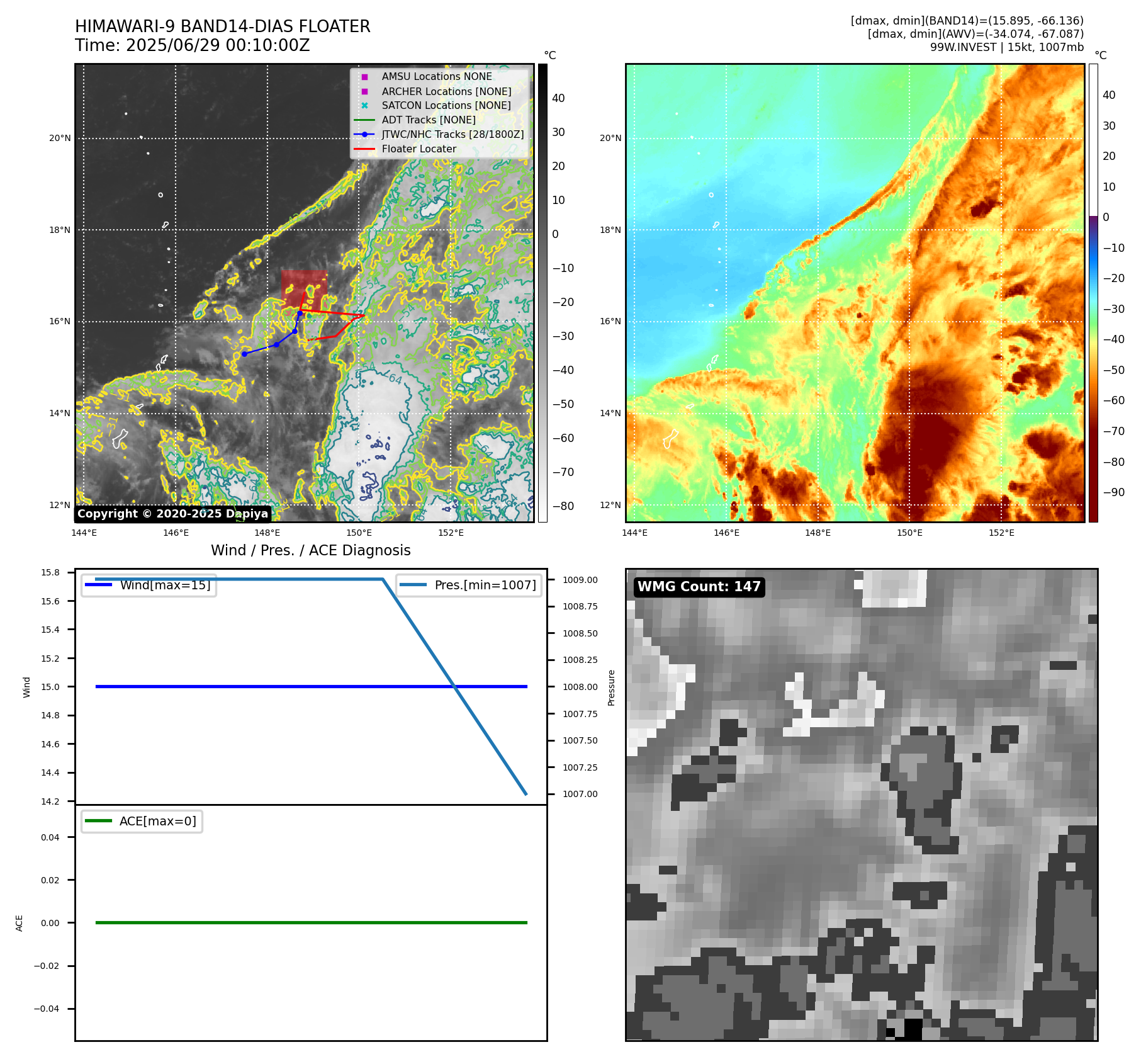
Task: Click the WMG Count: 147 label
Action: tap(699, 587)
